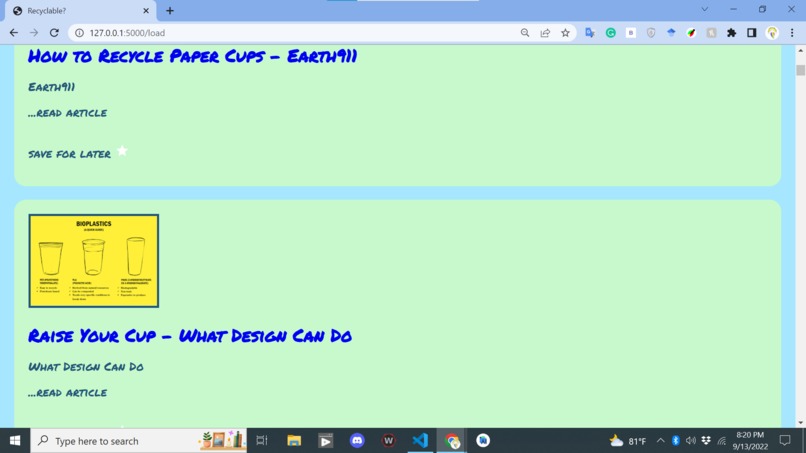This screenshot has height=453, width=806.
Task: Click the What Design Can Do source
Action: pos(86,367)
